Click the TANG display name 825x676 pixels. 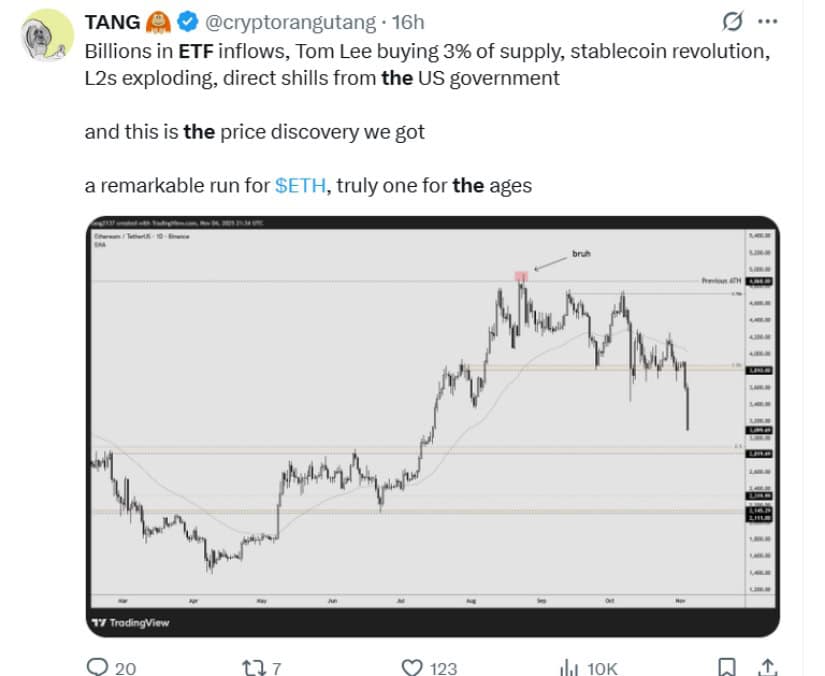[113, 22]
